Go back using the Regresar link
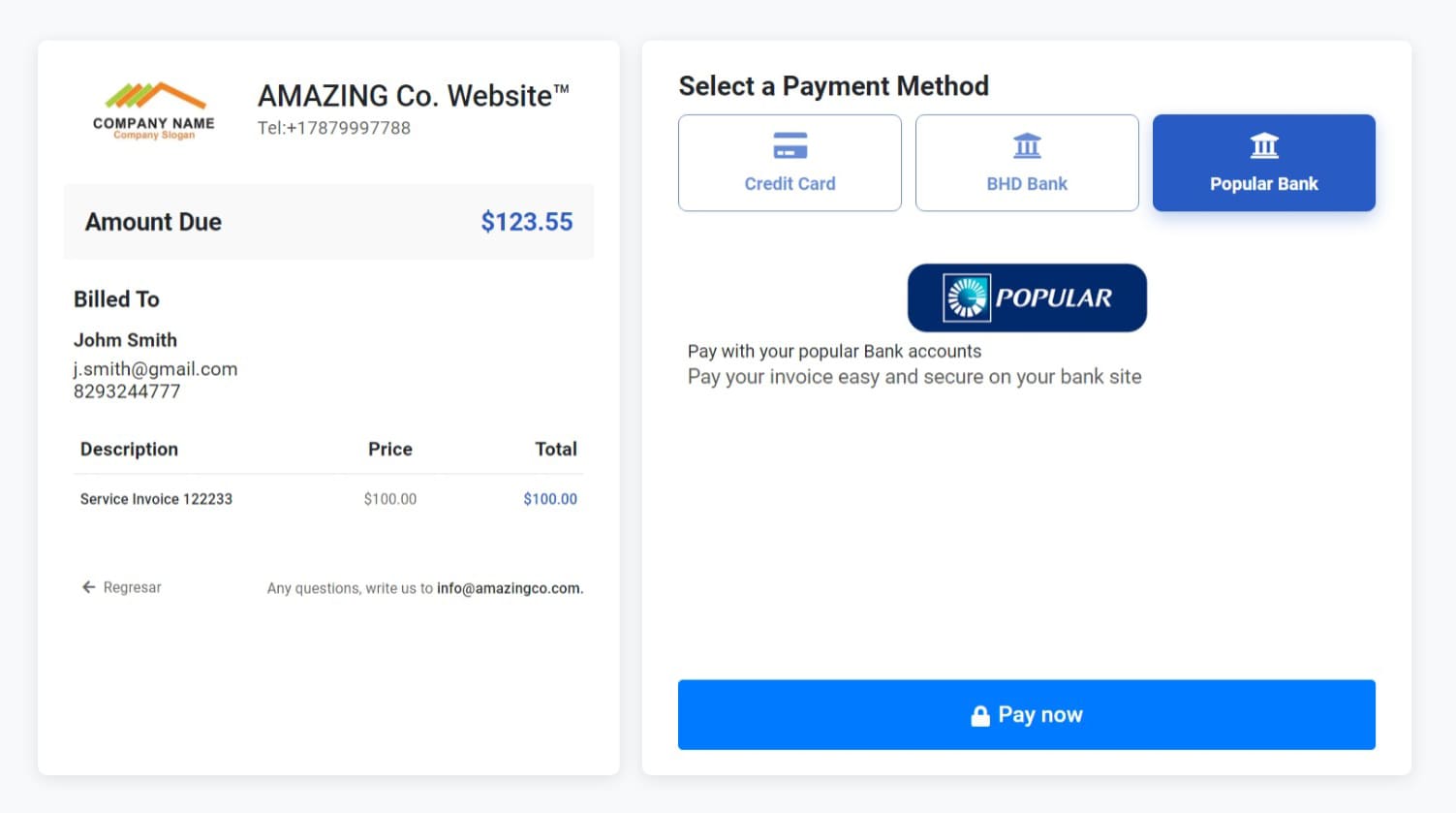Image resolution: width=1456 pixels, height=813 pixels. [x=132, y=587]
